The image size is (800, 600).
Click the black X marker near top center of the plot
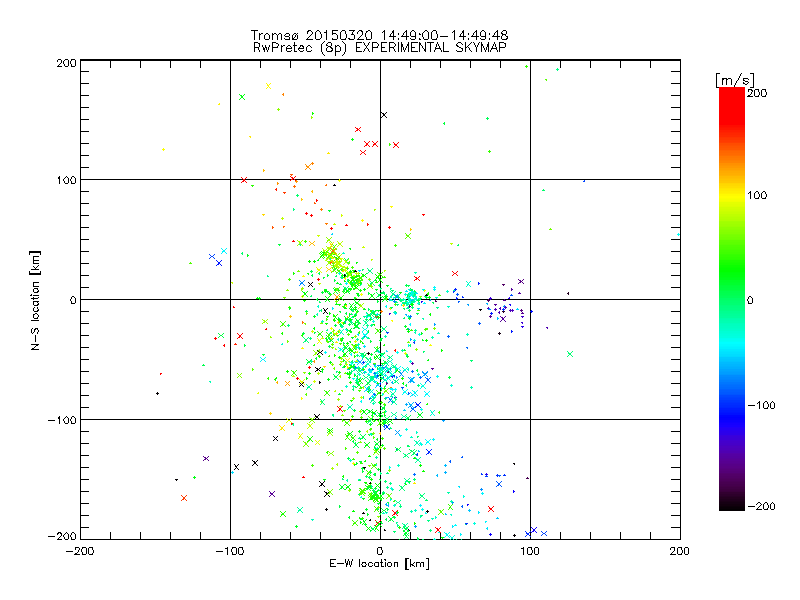coord(384,115)
